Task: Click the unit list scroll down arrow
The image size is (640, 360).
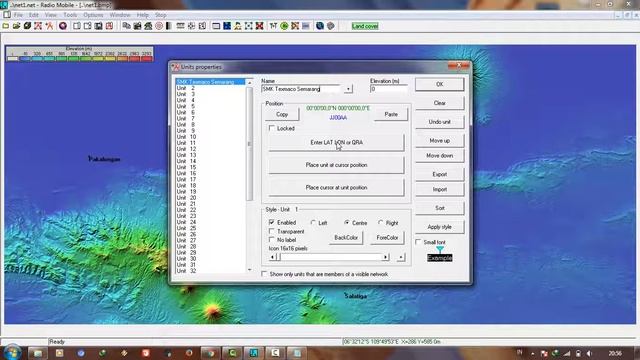Action: point(249,270)
